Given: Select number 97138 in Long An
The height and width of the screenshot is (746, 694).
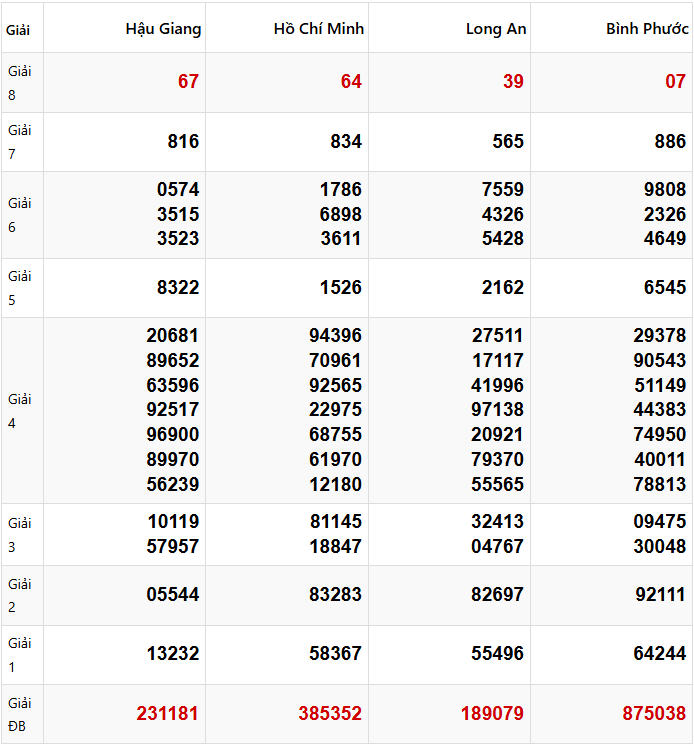Looking at the screenshot, I should pos(498,410).
